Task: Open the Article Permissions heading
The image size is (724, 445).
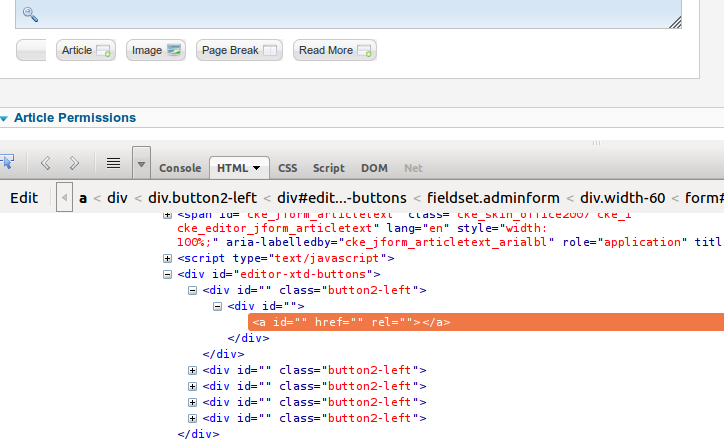Action: [x=75, y=118]
